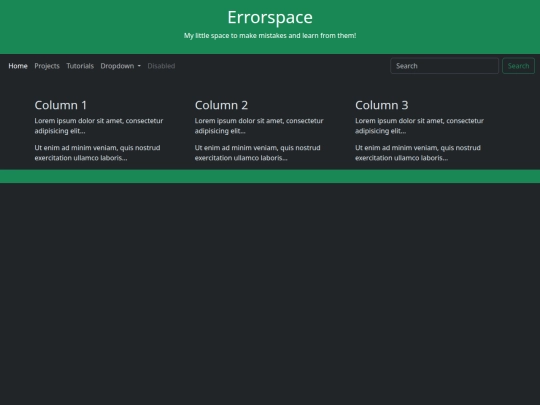Click Column 1 'Ut enim' paragraph
Image resolution: width=540 pixels, height=405 pixels.
97,153
